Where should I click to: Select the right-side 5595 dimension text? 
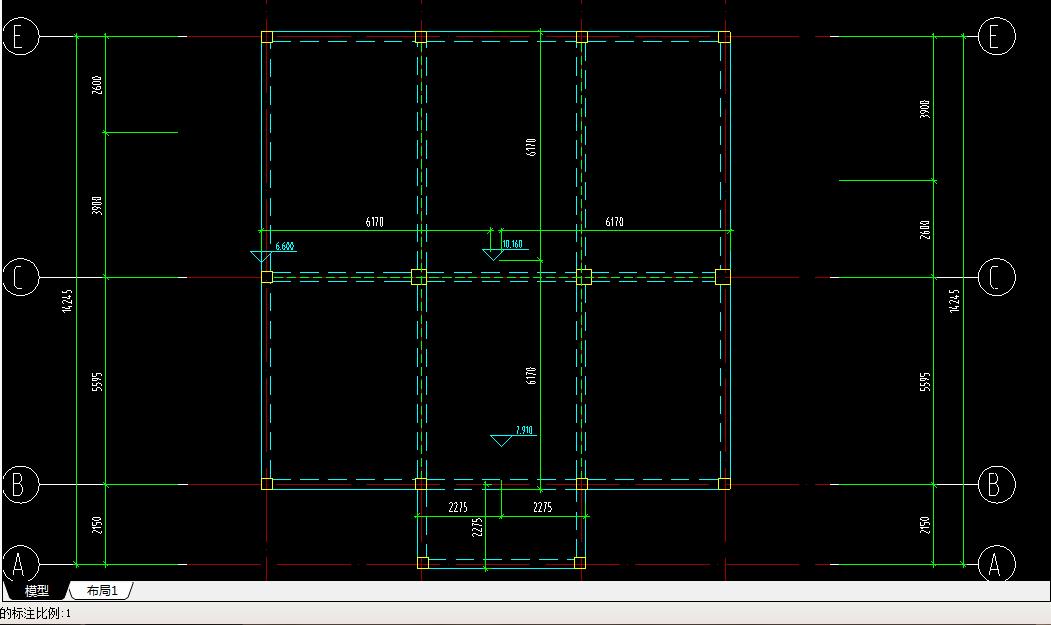tap(925, 382)
